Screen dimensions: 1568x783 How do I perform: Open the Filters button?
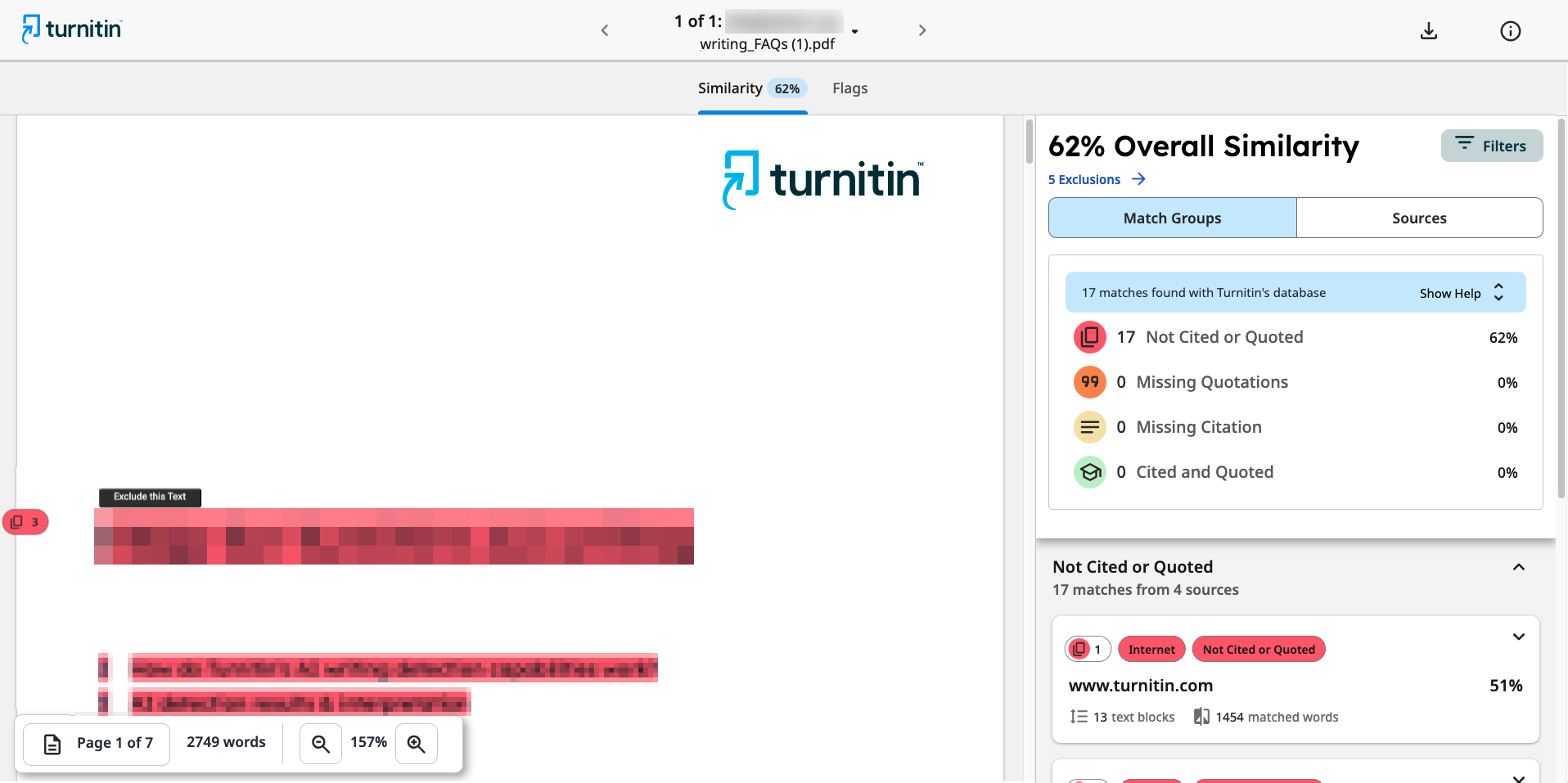pos(1491,146)
